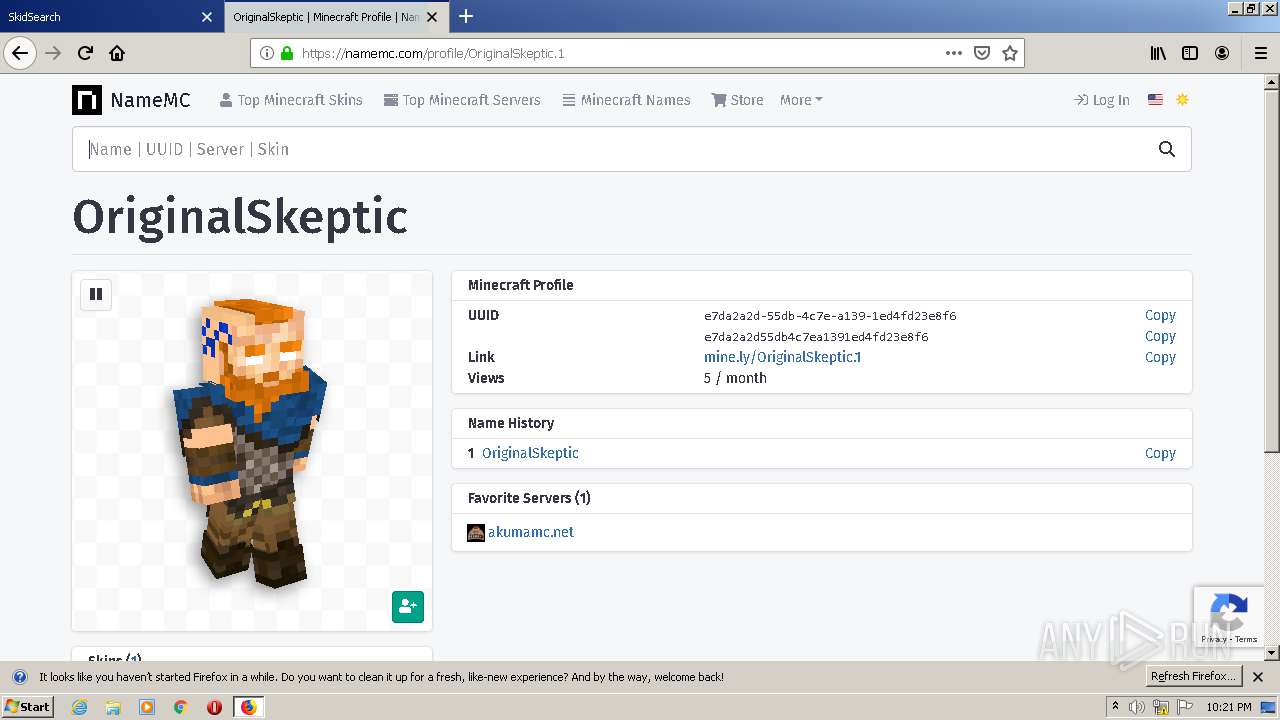The image size is (1280, 720).
Task: Reload the current page
Action: click(x=85, y=53)
